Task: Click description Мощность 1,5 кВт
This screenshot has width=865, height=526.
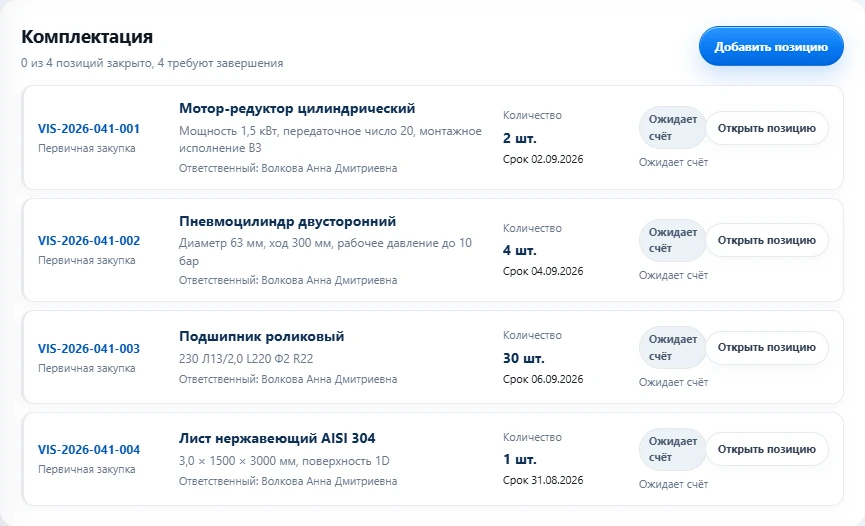Action: tap(330, 140)
